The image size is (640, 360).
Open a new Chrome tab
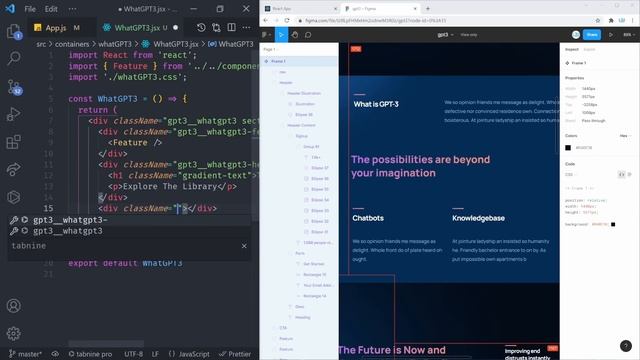click(x=428, y=9)
